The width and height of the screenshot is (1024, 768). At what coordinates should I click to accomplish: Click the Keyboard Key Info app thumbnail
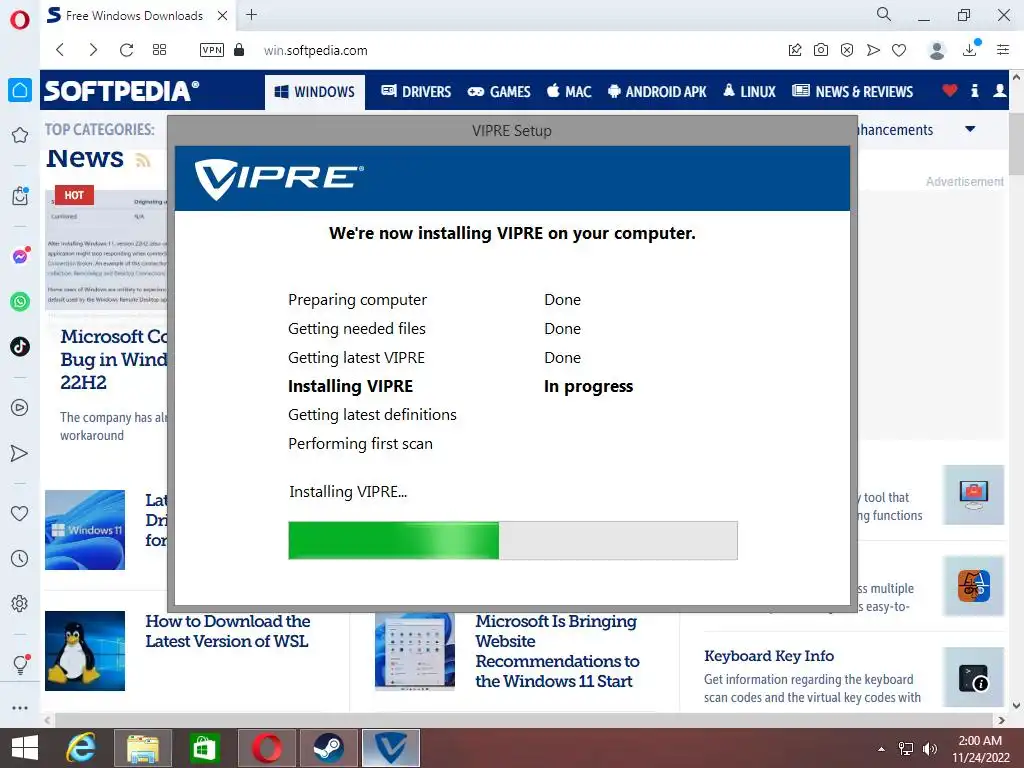973,677
